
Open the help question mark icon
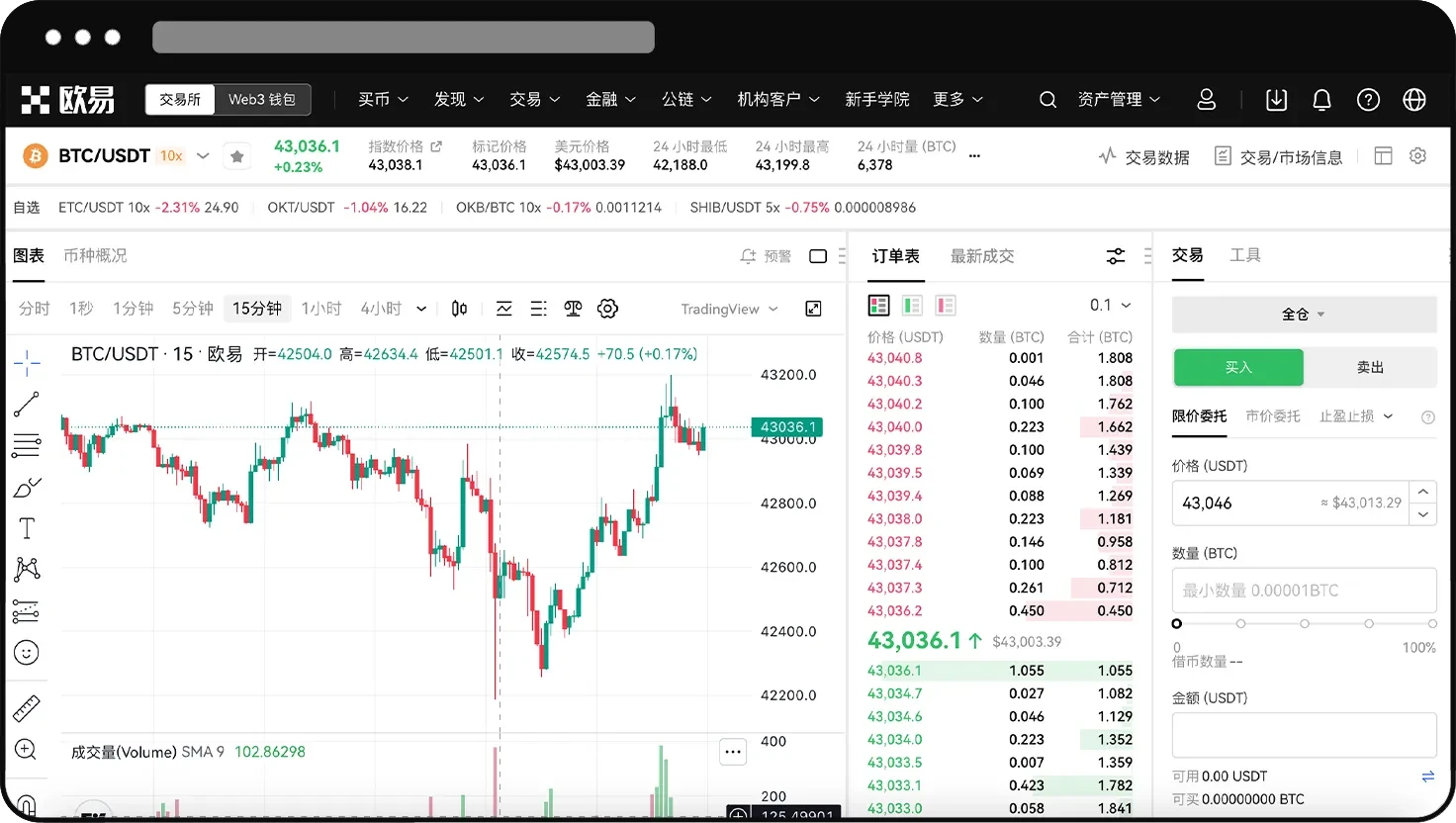coord(1368,99)
